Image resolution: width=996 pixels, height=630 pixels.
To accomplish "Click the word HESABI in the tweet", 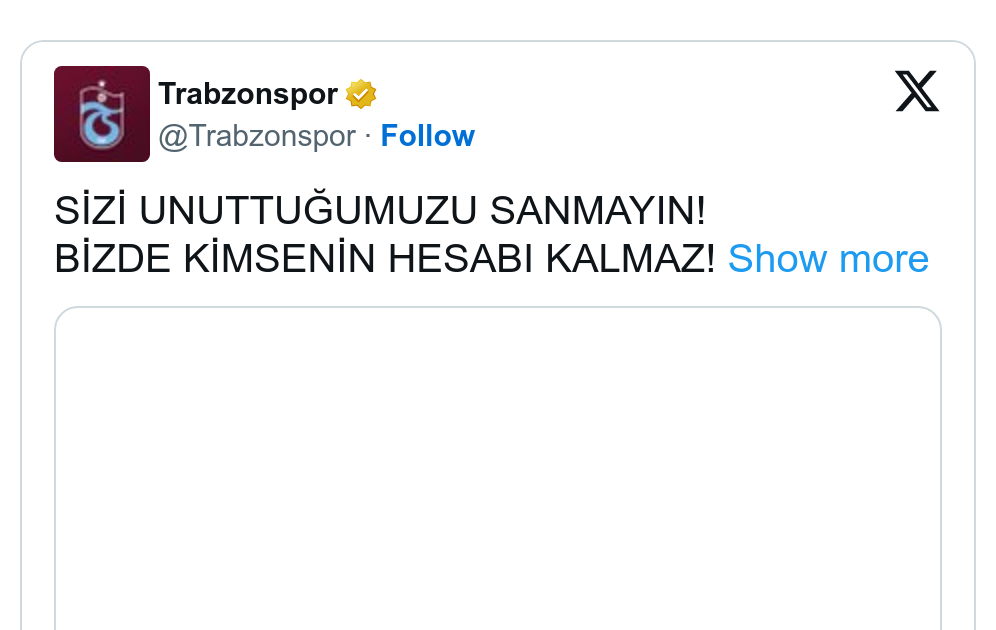I will pyautogui.click(x=461, y=258).
